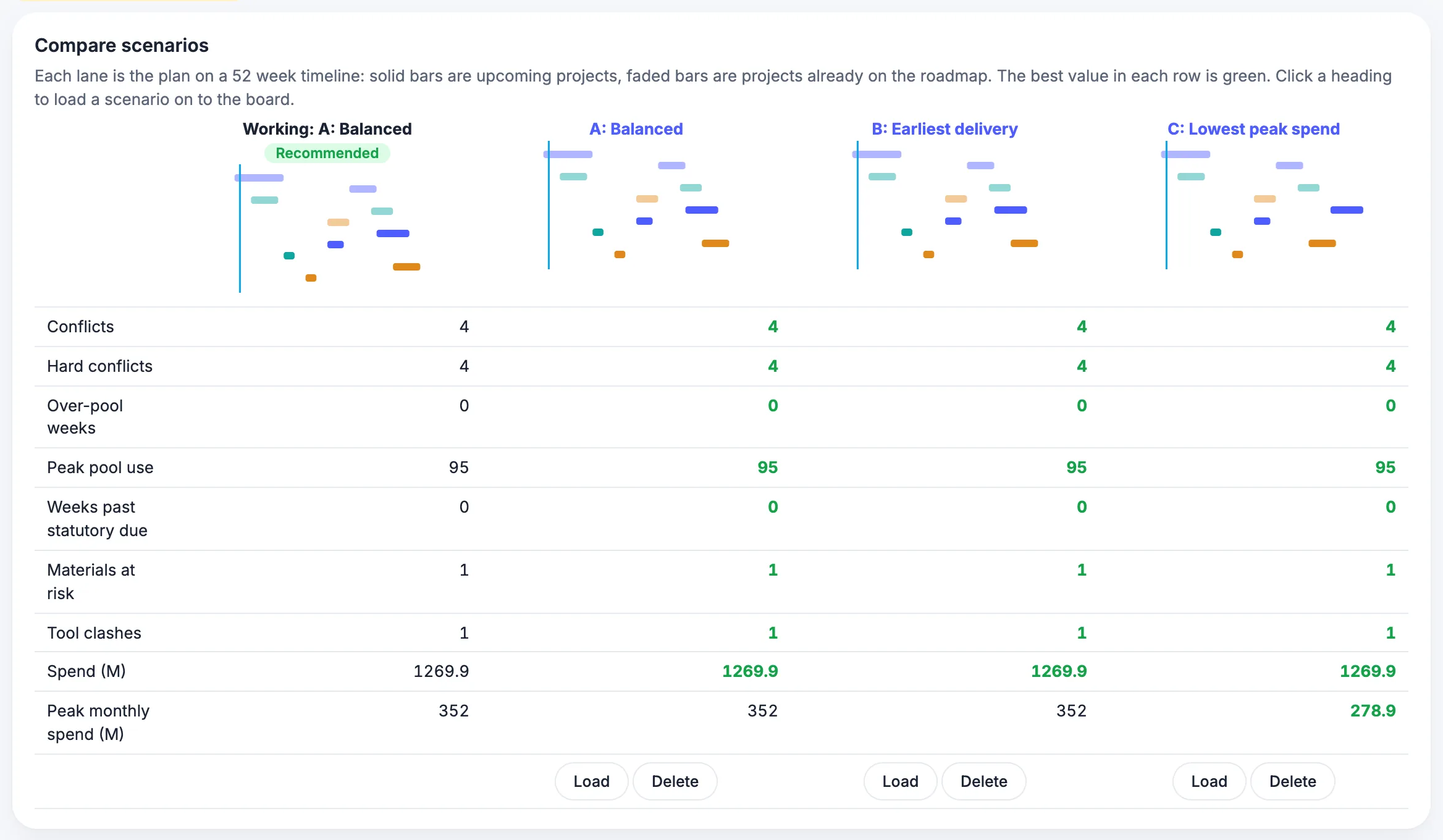Image resolution: width=1443 pixels, height=840 pixels.
Task: Load scenario A: Balanced
Action: click(x=591, y=781)
